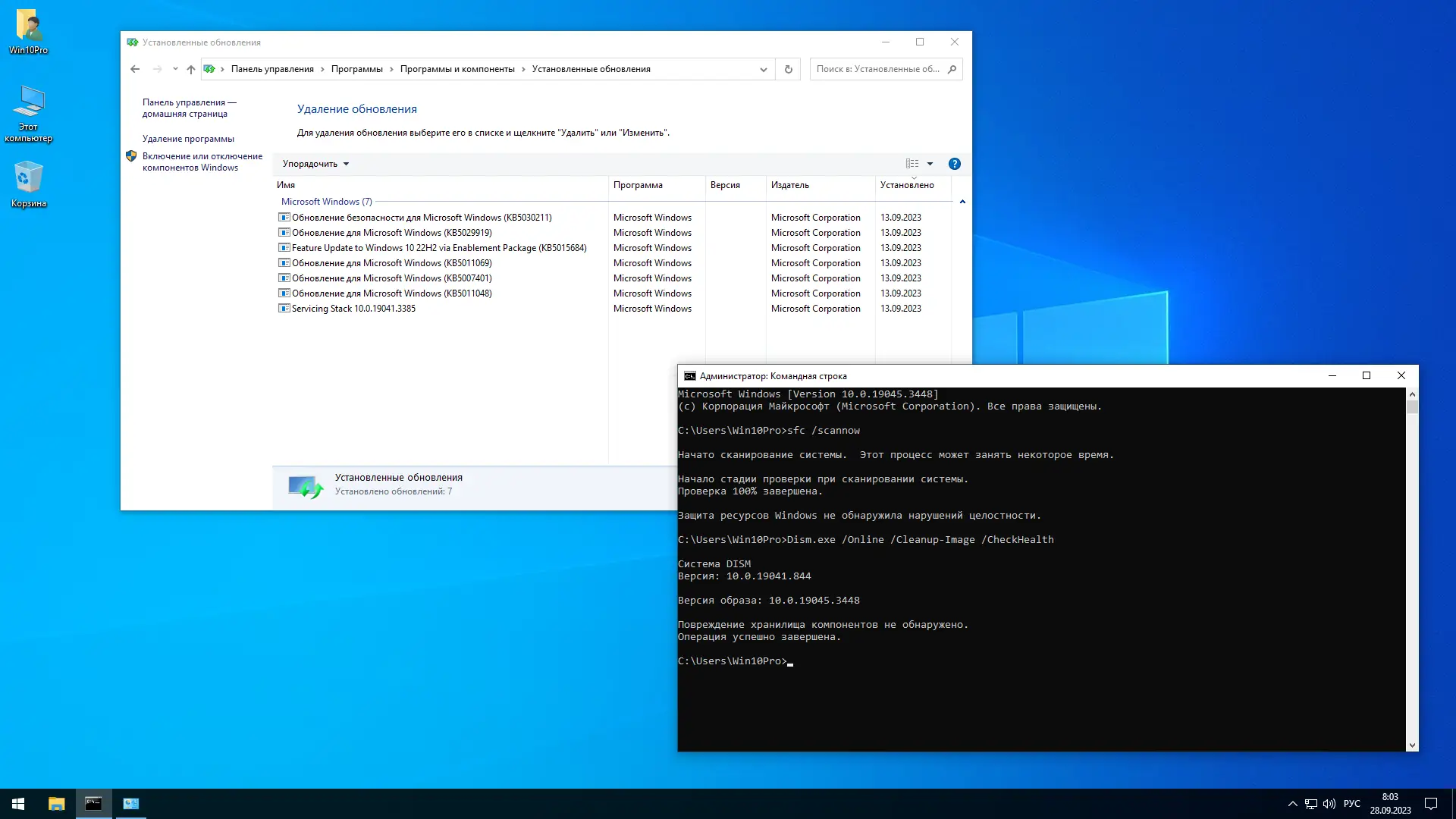Open the Windows Start button
Image resolution: width=1456 pixels, height=819 pixels.
coord(18,804)
